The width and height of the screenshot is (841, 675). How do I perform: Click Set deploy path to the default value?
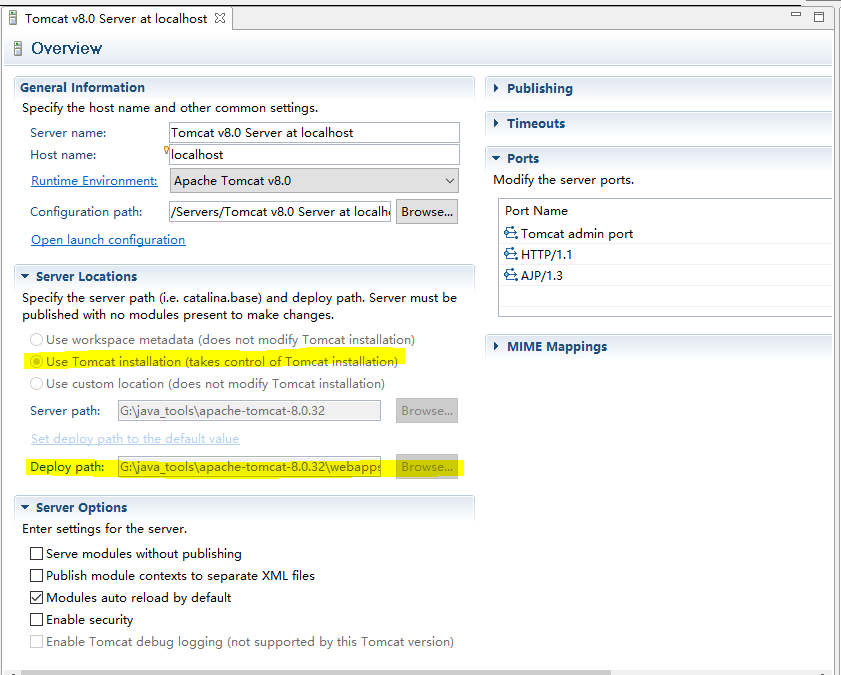click(135, 439)
